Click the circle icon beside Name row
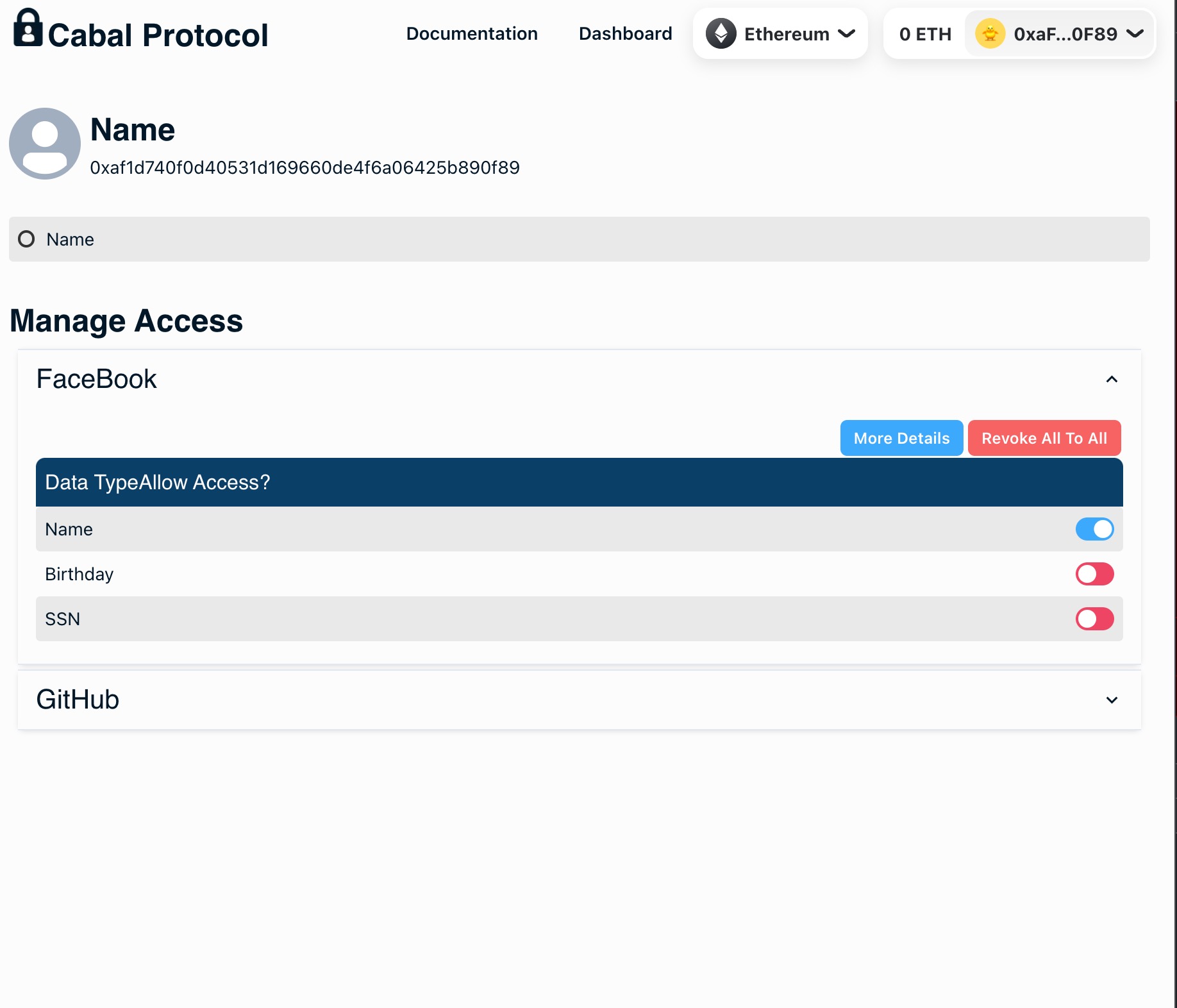The image size is (1177, 1008). [26, 239]
